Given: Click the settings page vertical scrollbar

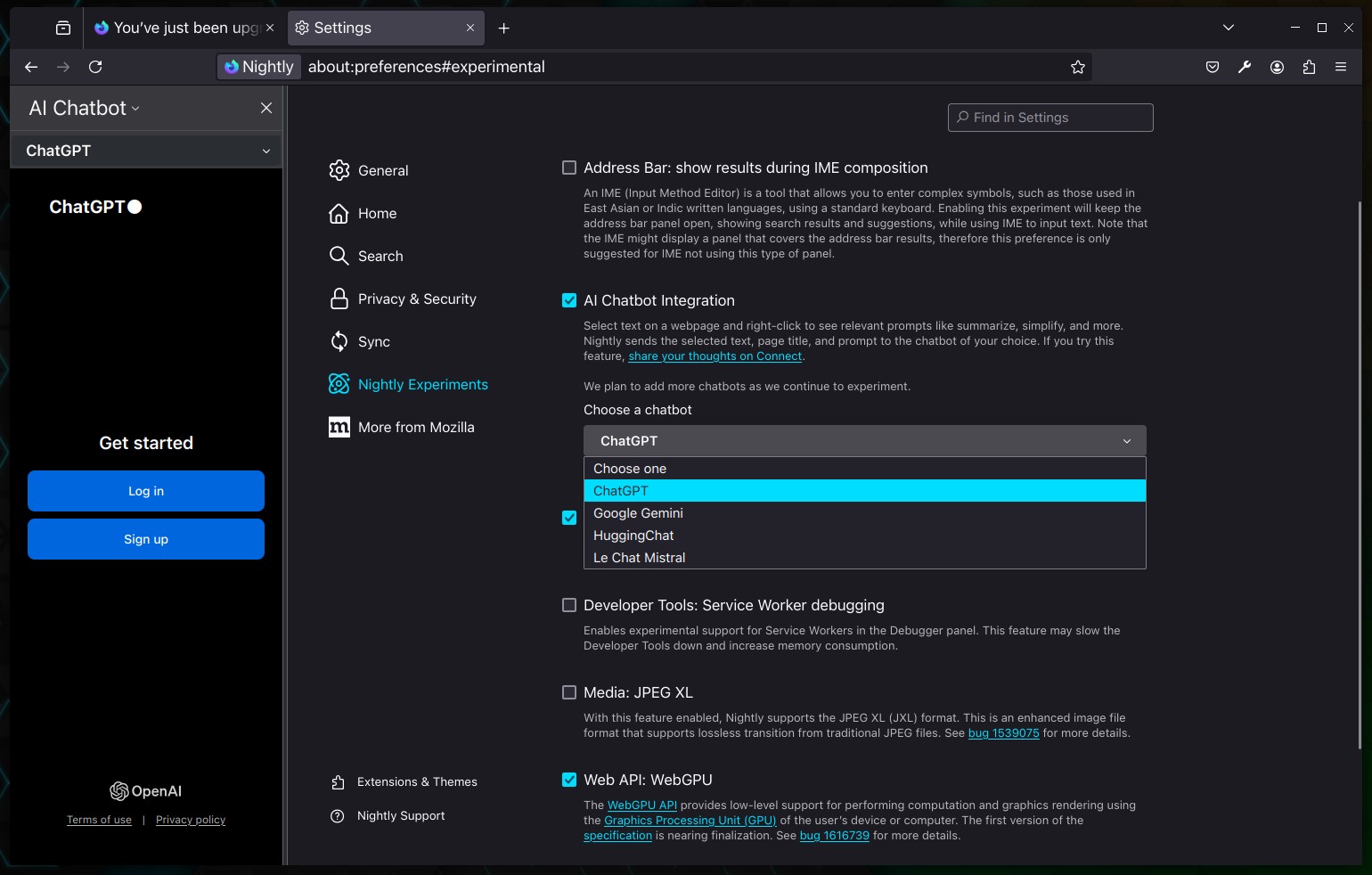Looking at the screenshot, I should (x=1360, y=474).
